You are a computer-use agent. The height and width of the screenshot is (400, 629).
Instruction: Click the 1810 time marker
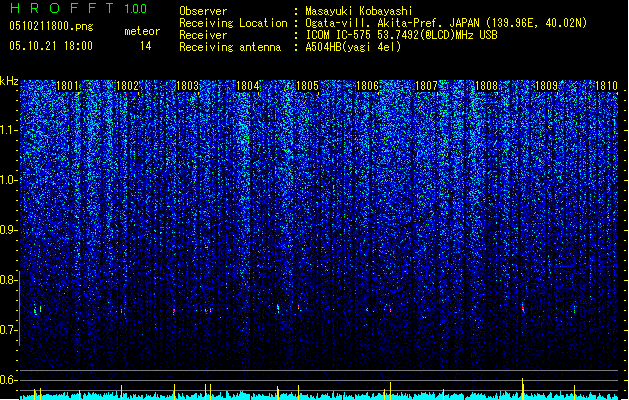[607, 86]
